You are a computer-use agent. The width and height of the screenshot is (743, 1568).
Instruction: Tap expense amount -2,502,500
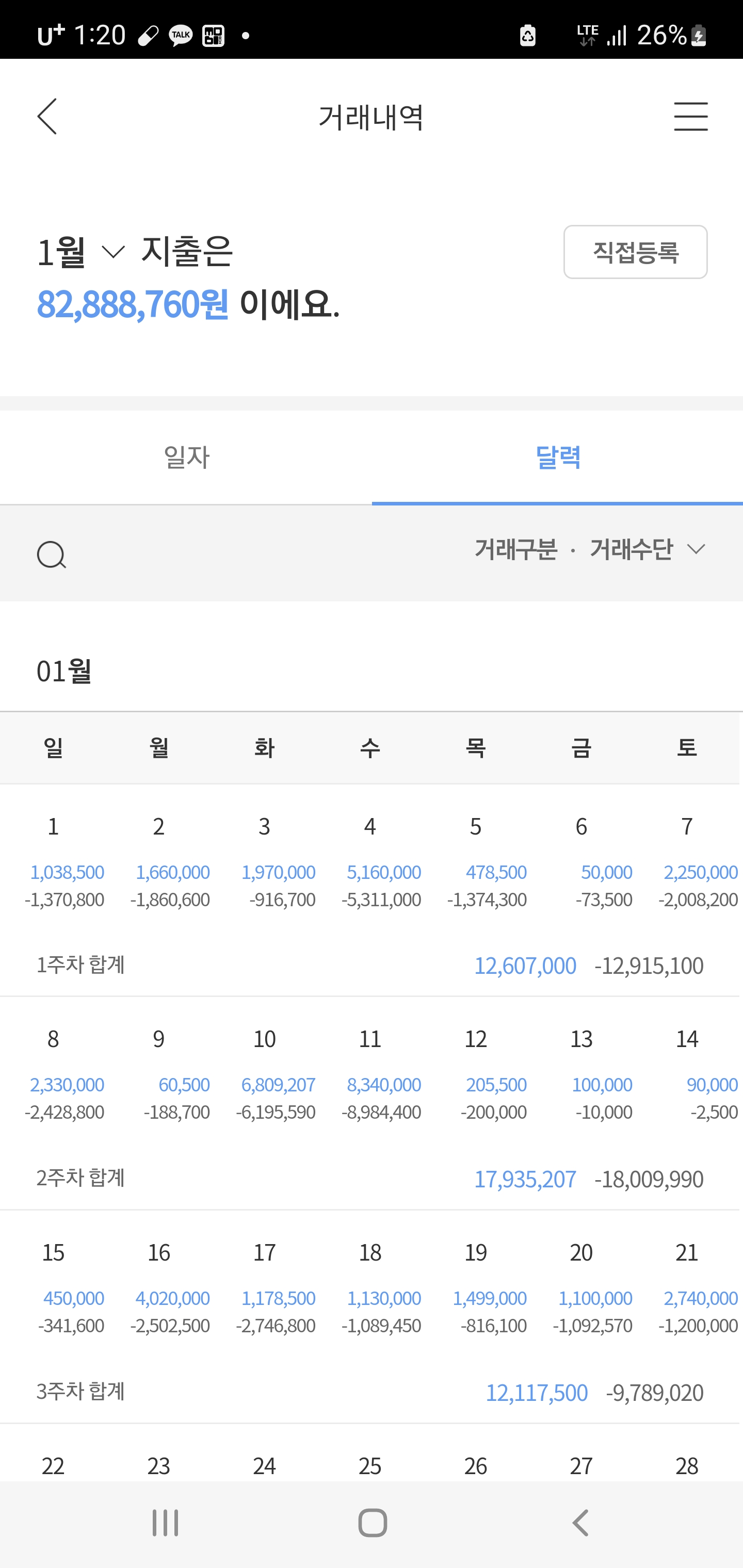click(170, 1325)
